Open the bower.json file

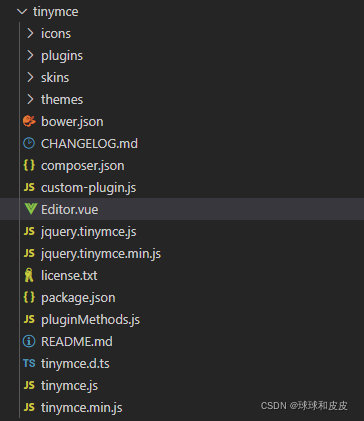click(72, 122)
